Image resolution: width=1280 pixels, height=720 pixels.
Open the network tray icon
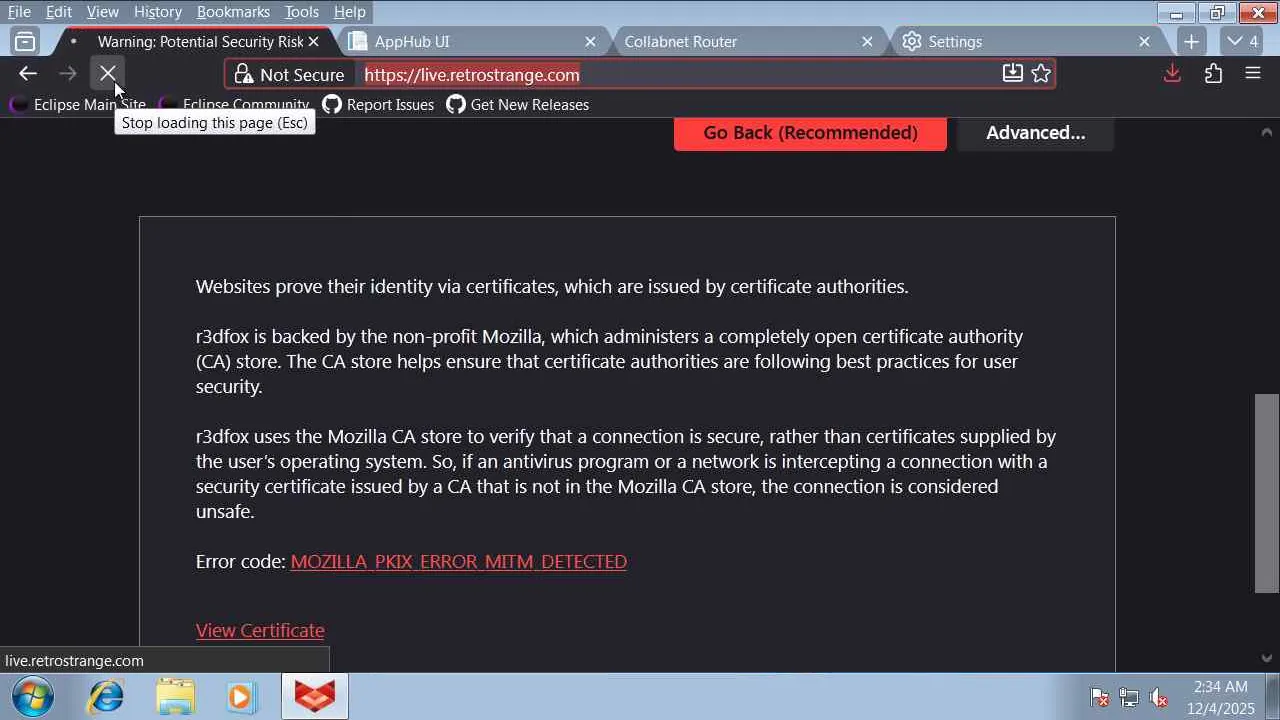coord(1129,697)
